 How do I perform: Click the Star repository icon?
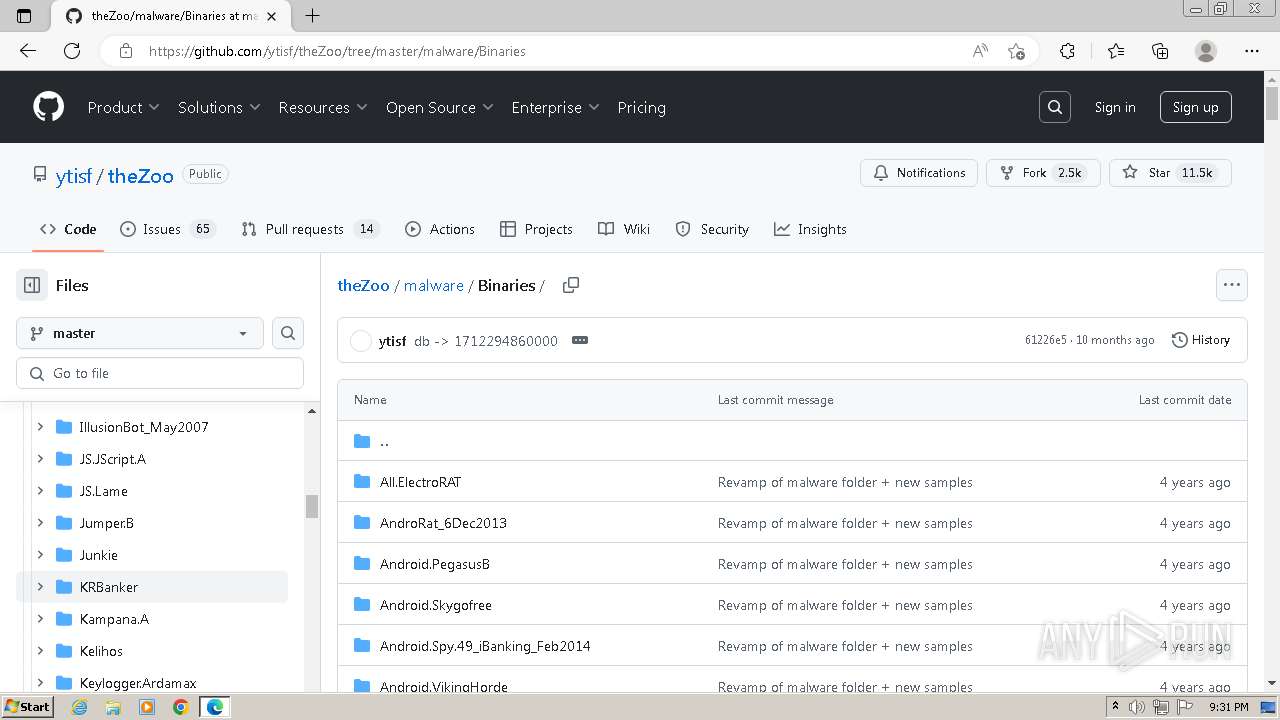pos(1130,173)
